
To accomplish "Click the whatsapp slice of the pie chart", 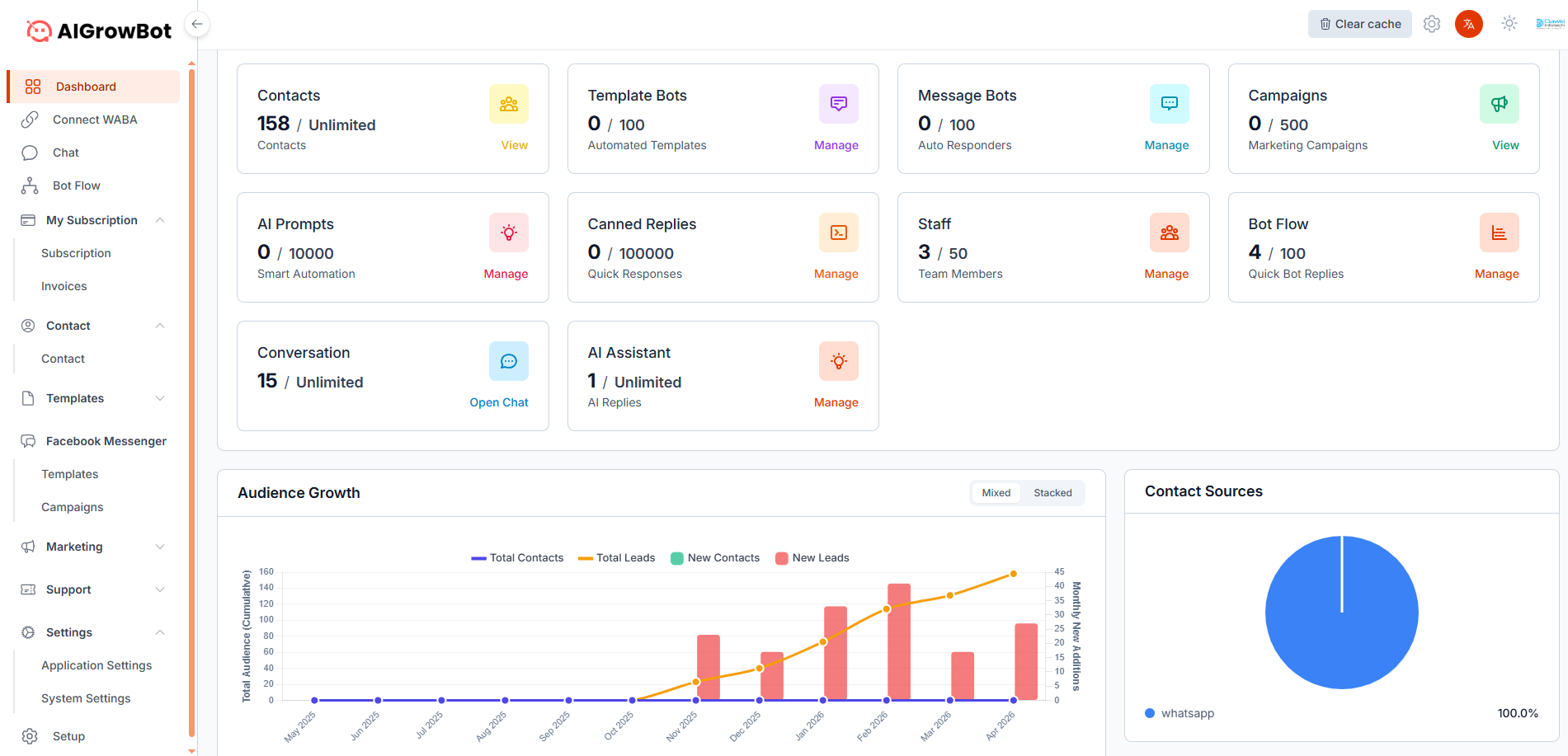I will (1342, 612).
